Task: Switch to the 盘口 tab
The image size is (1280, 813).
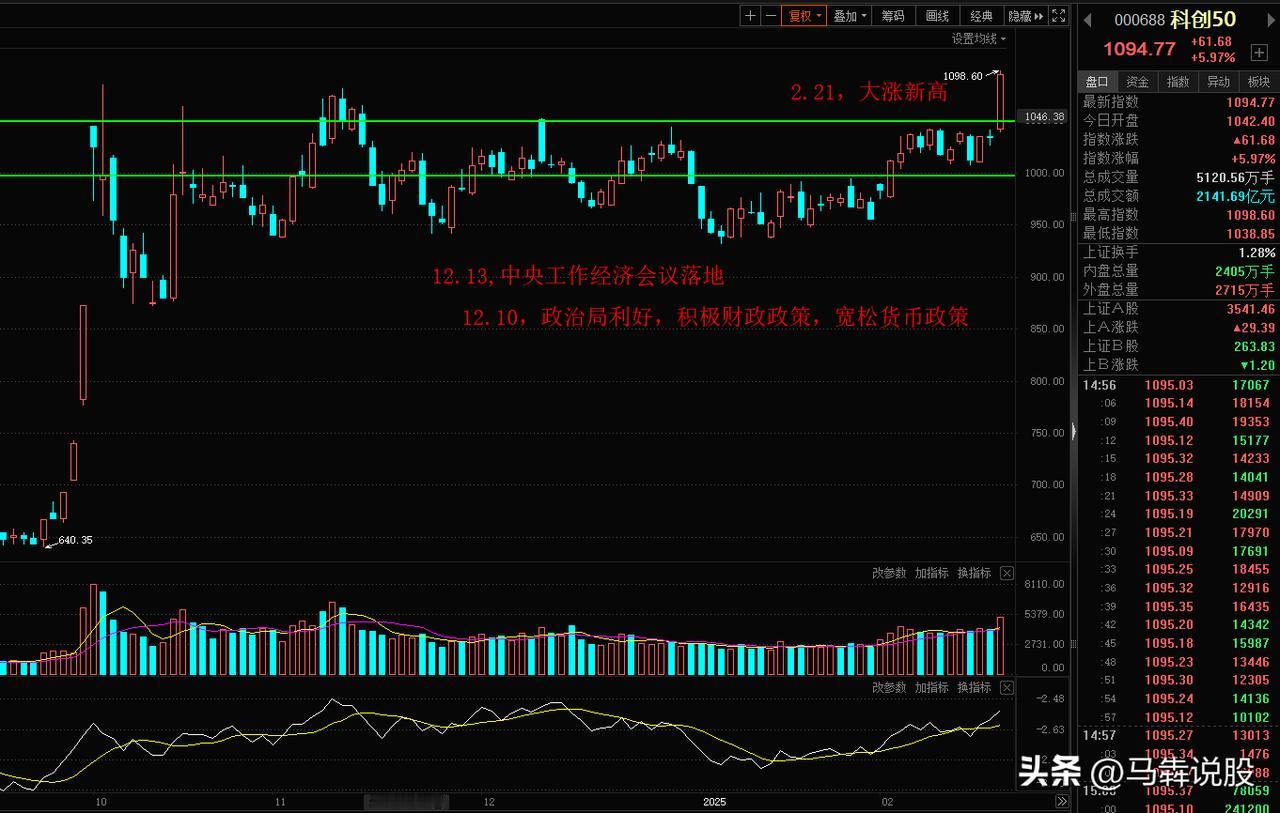Action: [1097, 82]
